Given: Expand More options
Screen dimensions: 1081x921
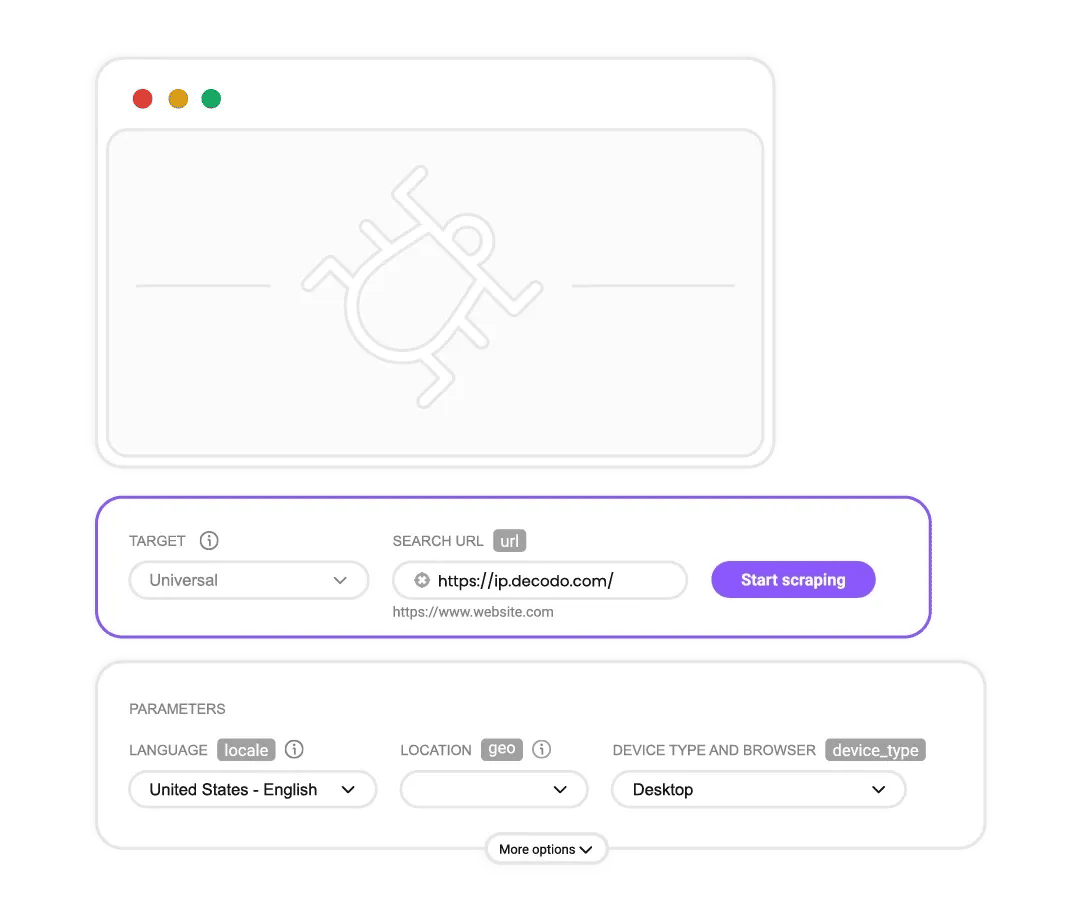Looking at the screenshot, I should (x=546, y=849).
